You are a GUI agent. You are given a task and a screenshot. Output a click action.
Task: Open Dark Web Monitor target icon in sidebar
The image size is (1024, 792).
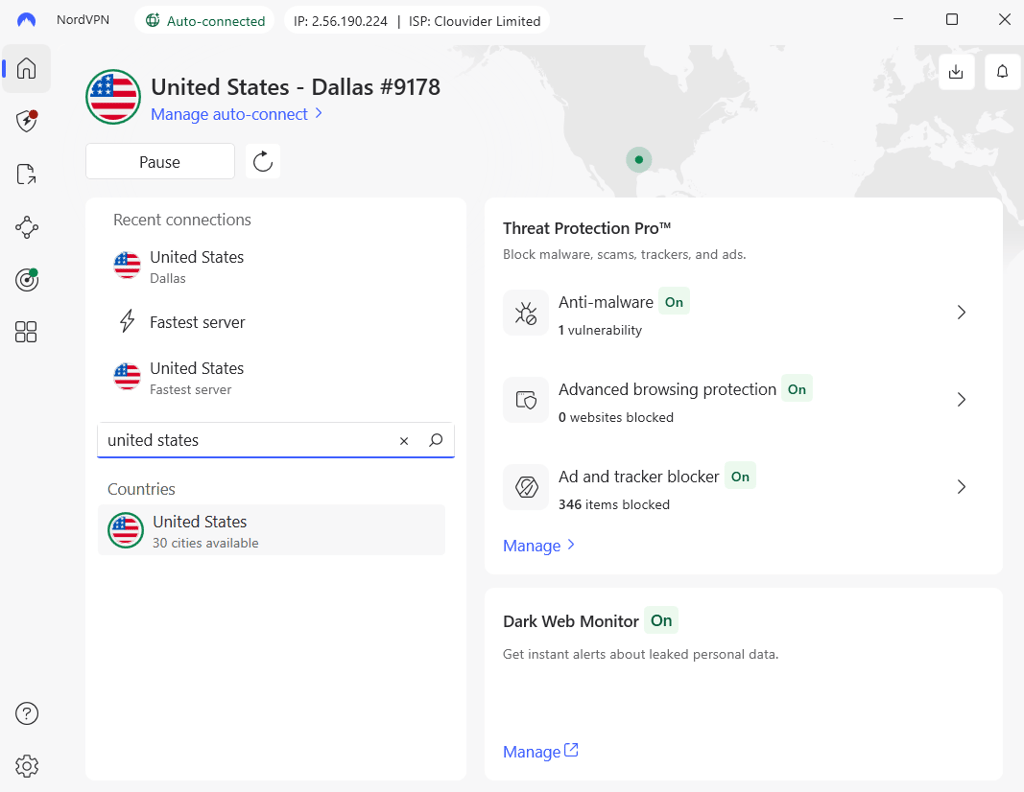pos(27,279)
